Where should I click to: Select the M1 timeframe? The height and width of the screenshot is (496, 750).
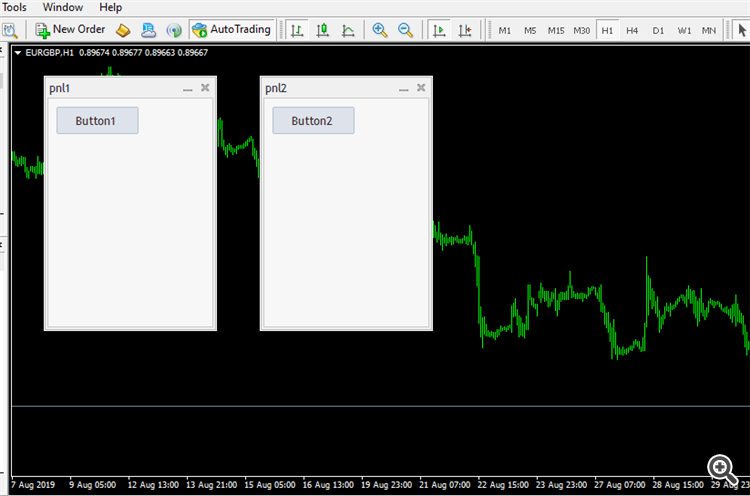pos(505,31)
